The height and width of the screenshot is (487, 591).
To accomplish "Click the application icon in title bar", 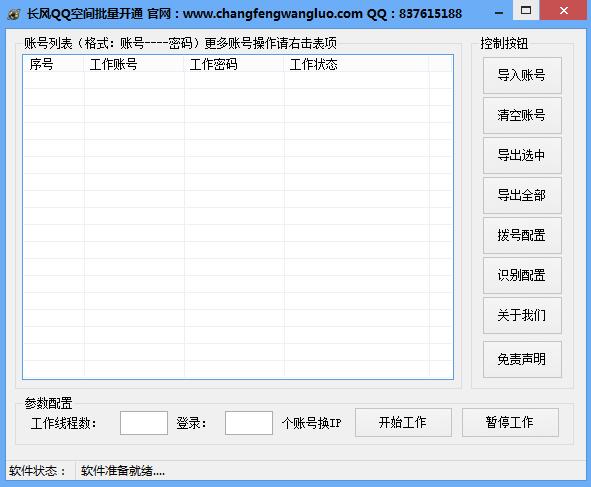I will click(x=14, y=15).
